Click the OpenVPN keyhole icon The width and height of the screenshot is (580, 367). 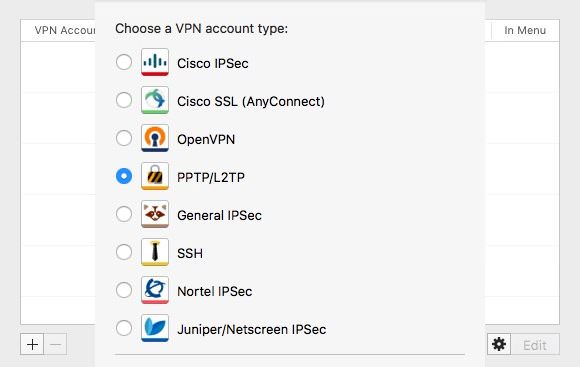click(155, 138)
